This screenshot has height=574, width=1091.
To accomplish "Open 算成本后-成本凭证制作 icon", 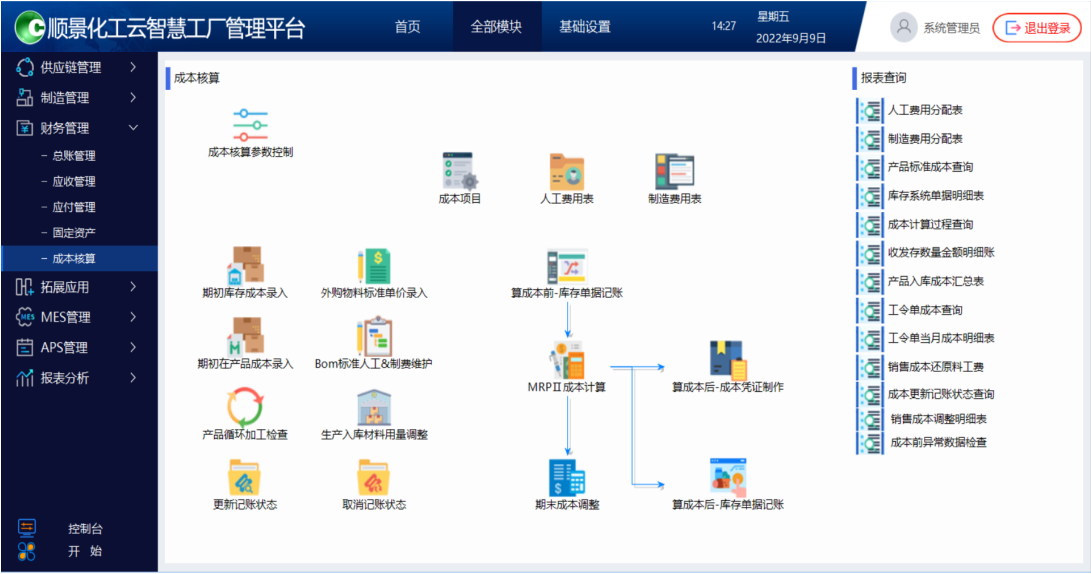I will point(727,360).
